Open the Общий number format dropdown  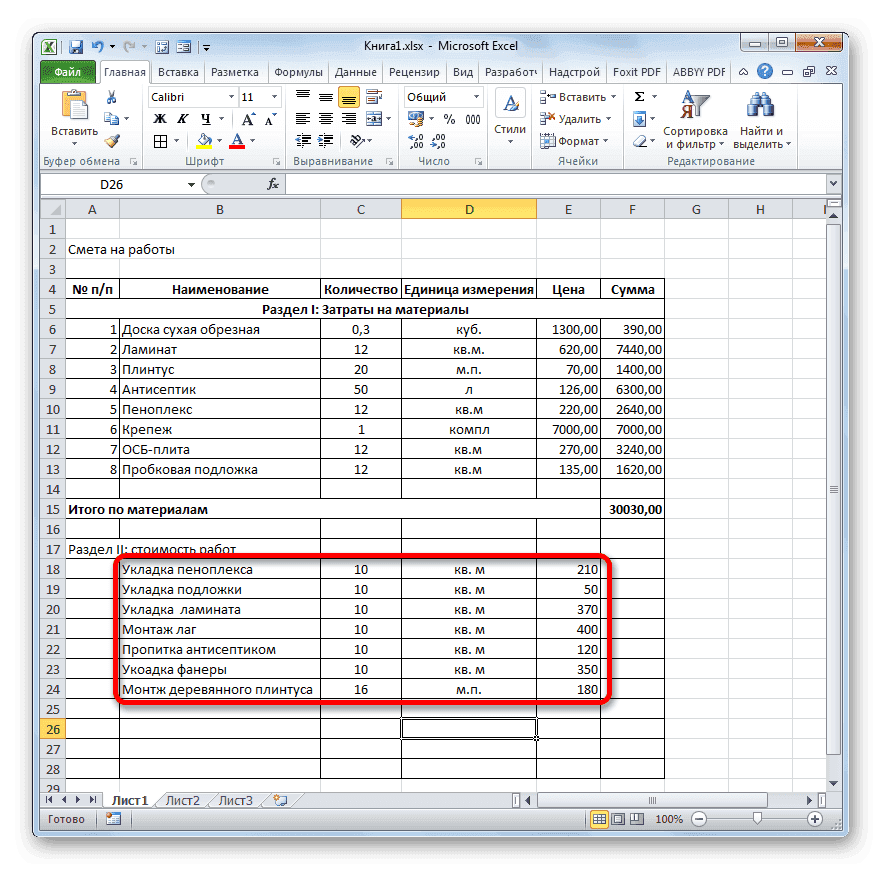click(476, 97)
